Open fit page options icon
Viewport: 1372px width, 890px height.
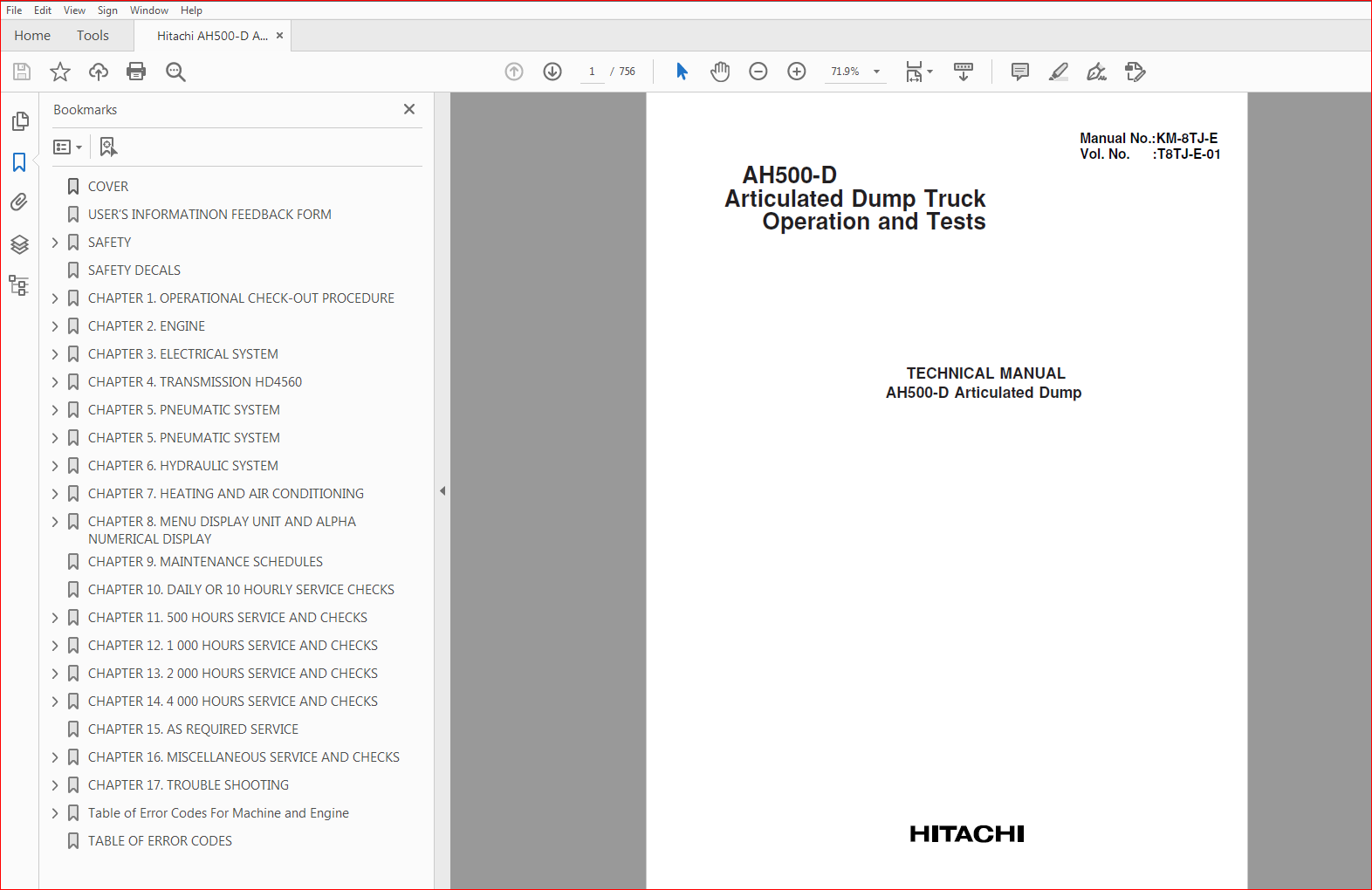pyautogui.click(x=918, y=72)
